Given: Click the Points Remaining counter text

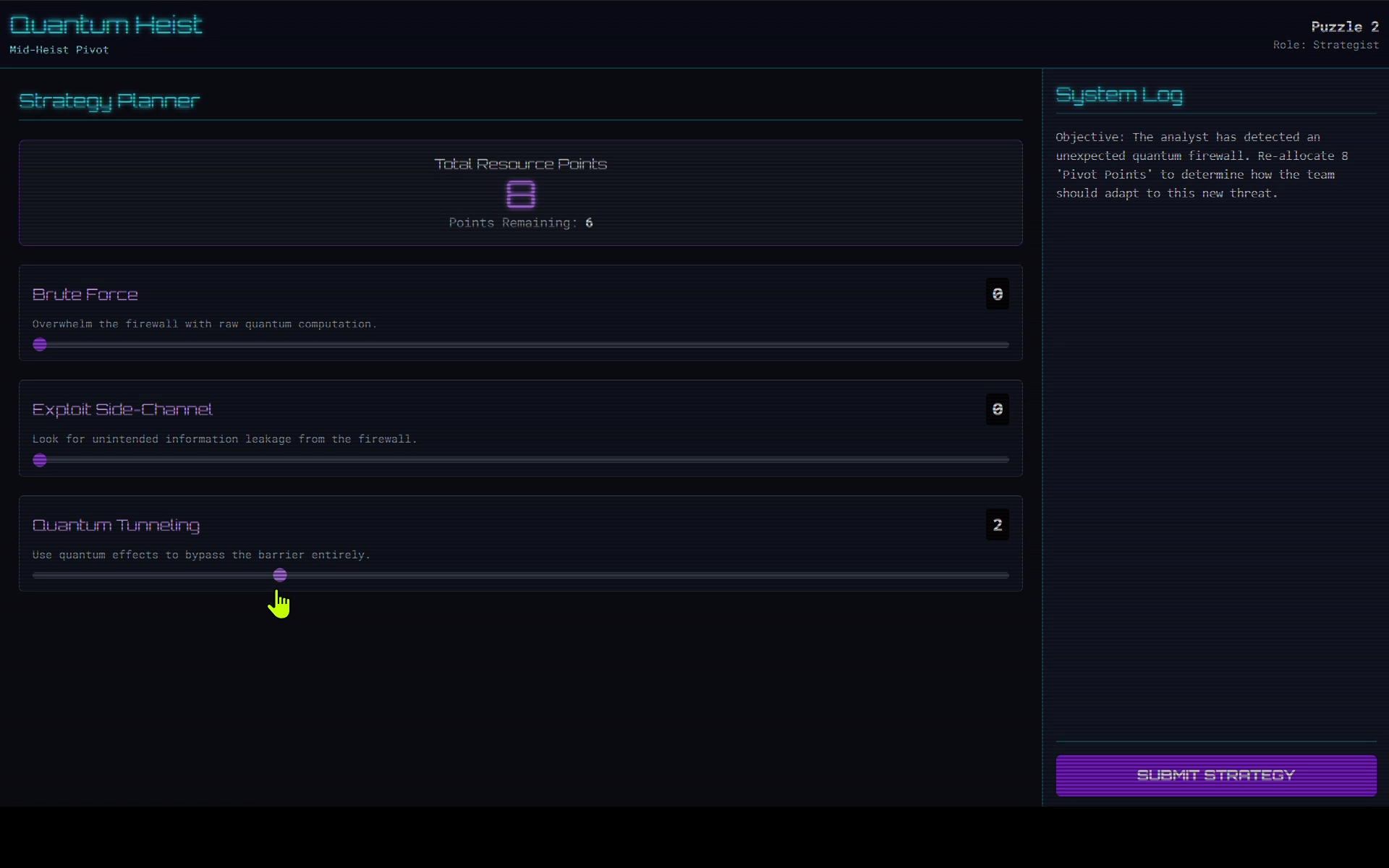Looking at the screenshot, I should point(520,223).
